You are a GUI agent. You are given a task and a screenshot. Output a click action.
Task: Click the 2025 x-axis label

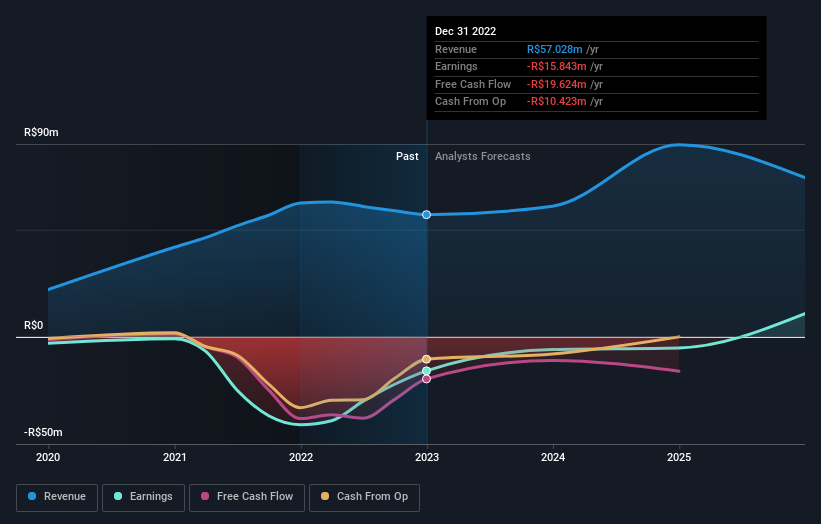(679, 457)
